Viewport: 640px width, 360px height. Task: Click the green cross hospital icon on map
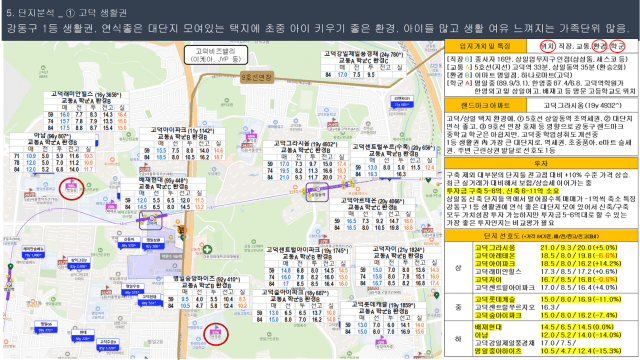point(207,249)
